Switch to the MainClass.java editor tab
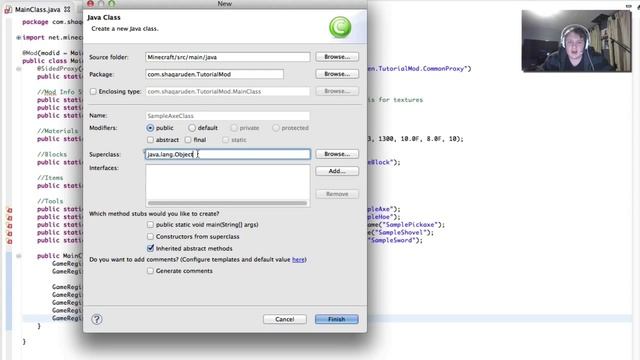 pyautogui.click(x=38, y=9)
